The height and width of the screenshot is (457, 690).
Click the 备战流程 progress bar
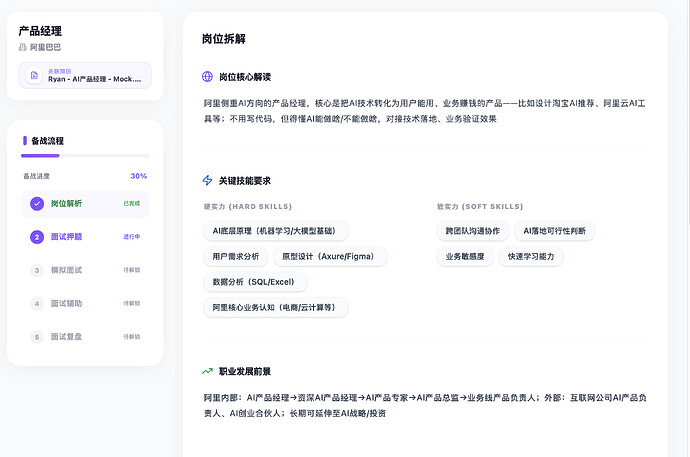(85, 156)
